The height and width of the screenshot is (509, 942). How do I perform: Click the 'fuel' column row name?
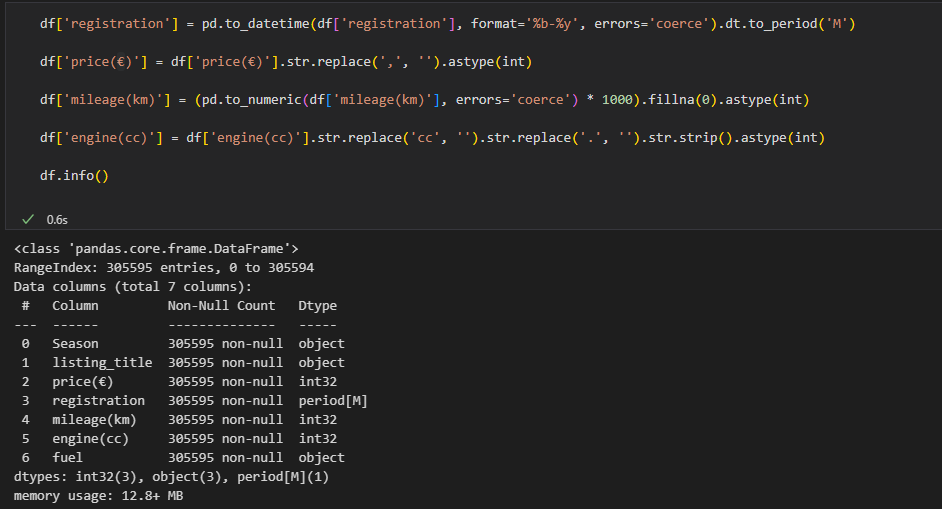67,458
